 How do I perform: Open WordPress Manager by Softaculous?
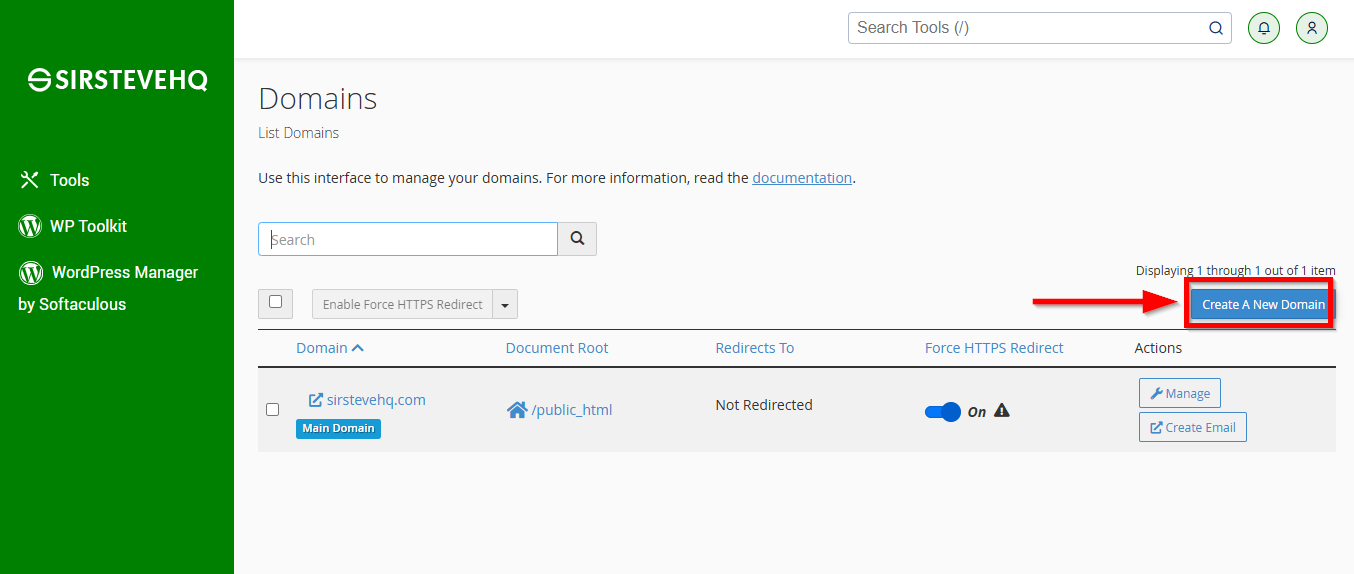(x=108, y=288)
